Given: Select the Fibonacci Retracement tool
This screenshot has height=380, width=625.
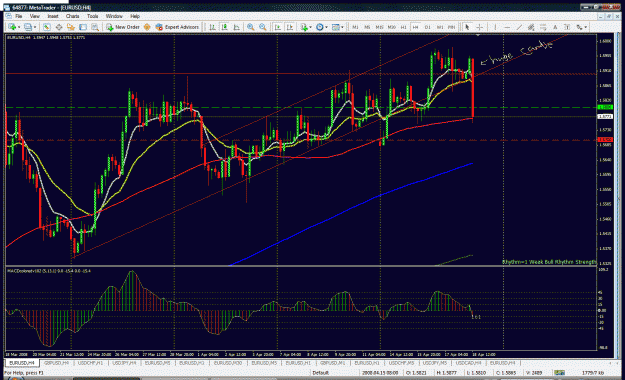Looking at the screenshot, I should click(x=543, y=27).
